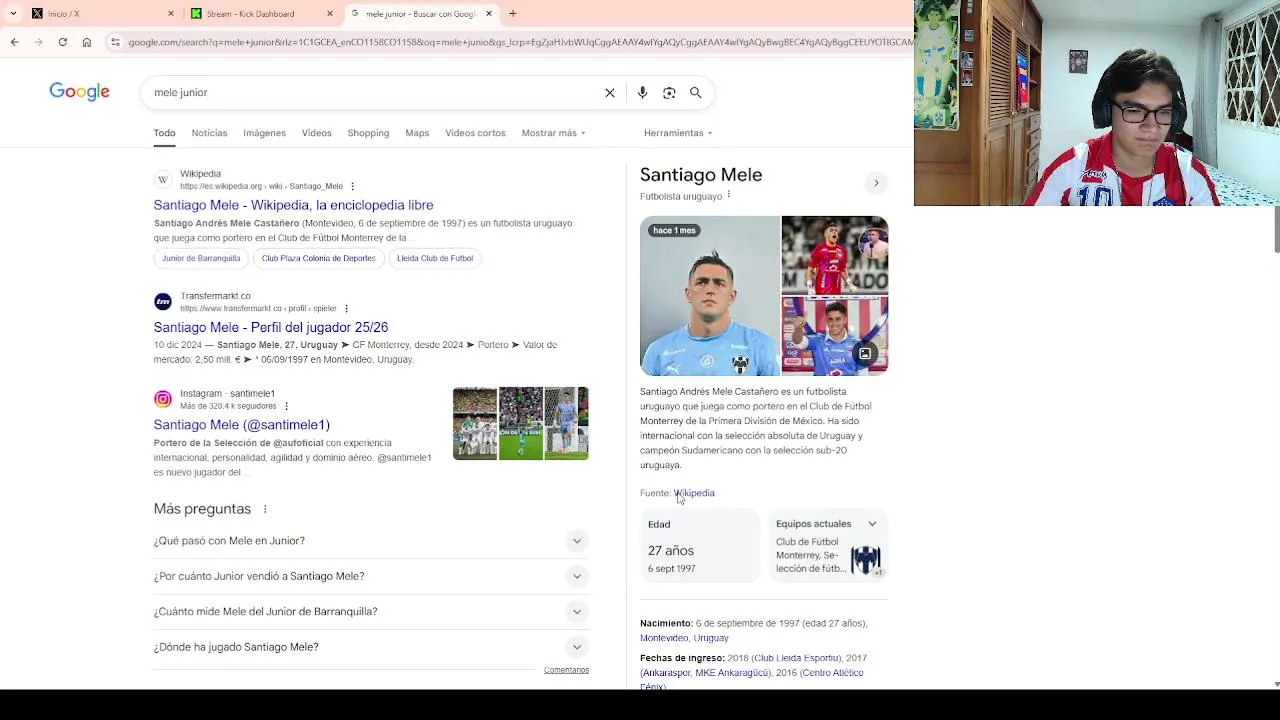Click the Comentarios feedback link

tap(566, 670)
